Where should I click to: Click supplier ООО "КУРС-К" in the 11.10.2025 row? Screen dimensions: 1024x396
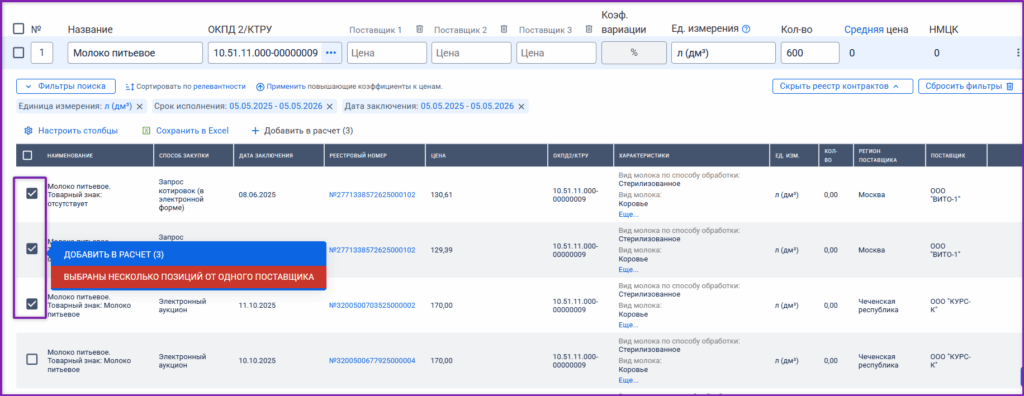pos(950,305)
